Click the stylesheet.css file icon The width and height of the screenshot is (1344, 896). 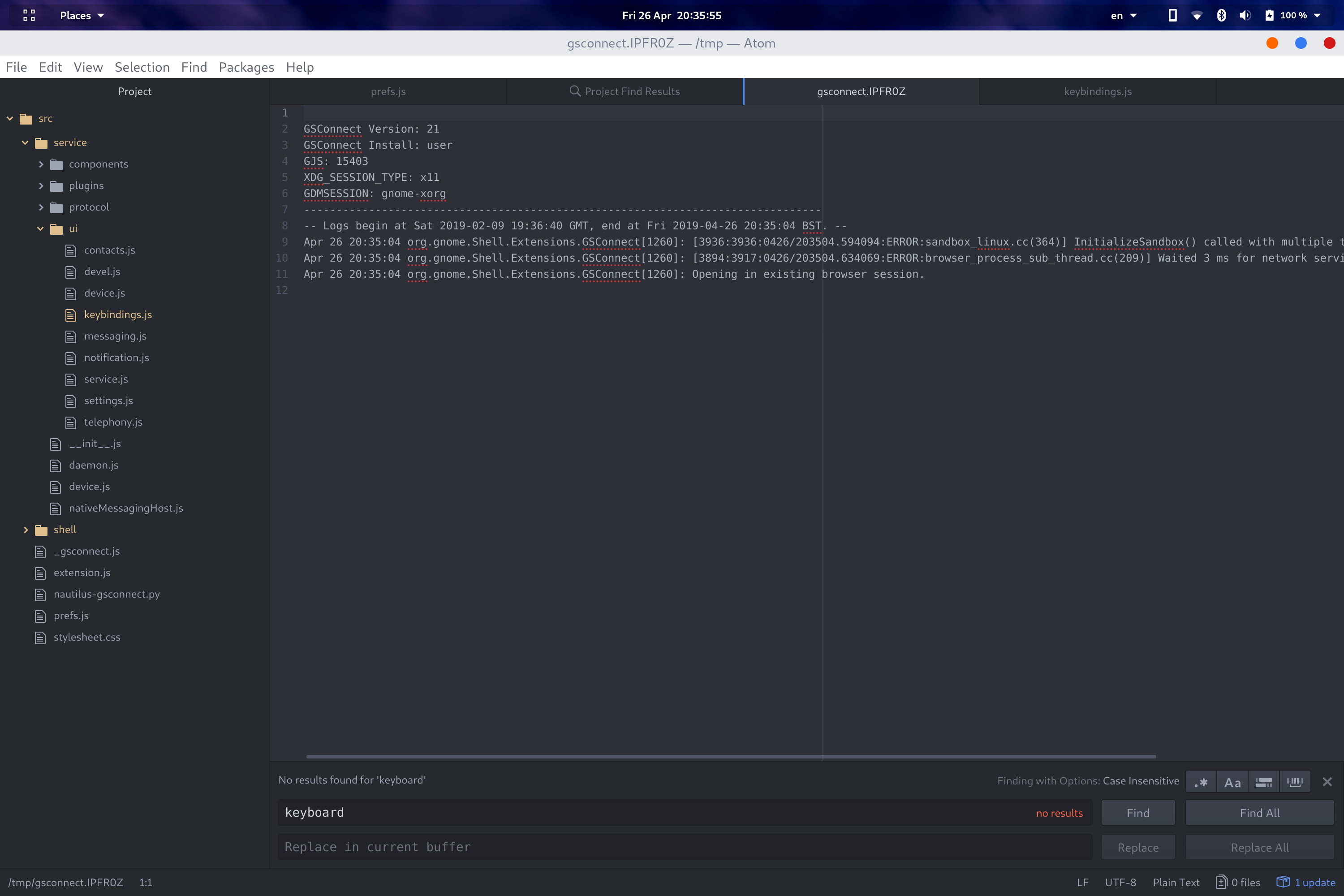tap(40, 638)
